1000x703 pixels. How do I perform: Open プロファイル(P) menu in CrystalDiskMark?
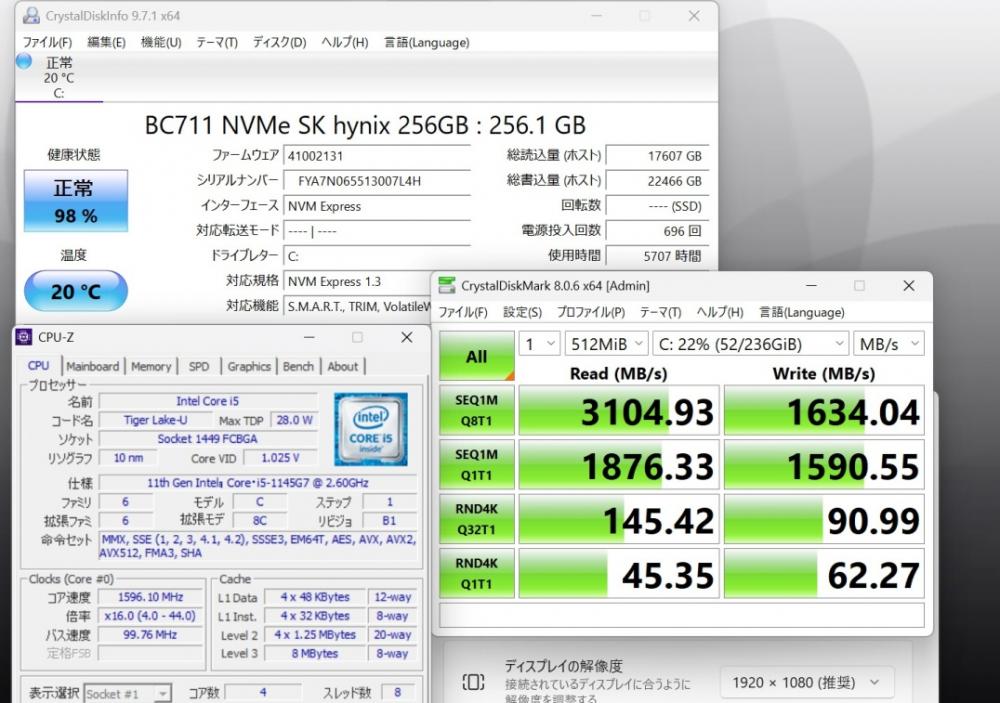point(591,312)
